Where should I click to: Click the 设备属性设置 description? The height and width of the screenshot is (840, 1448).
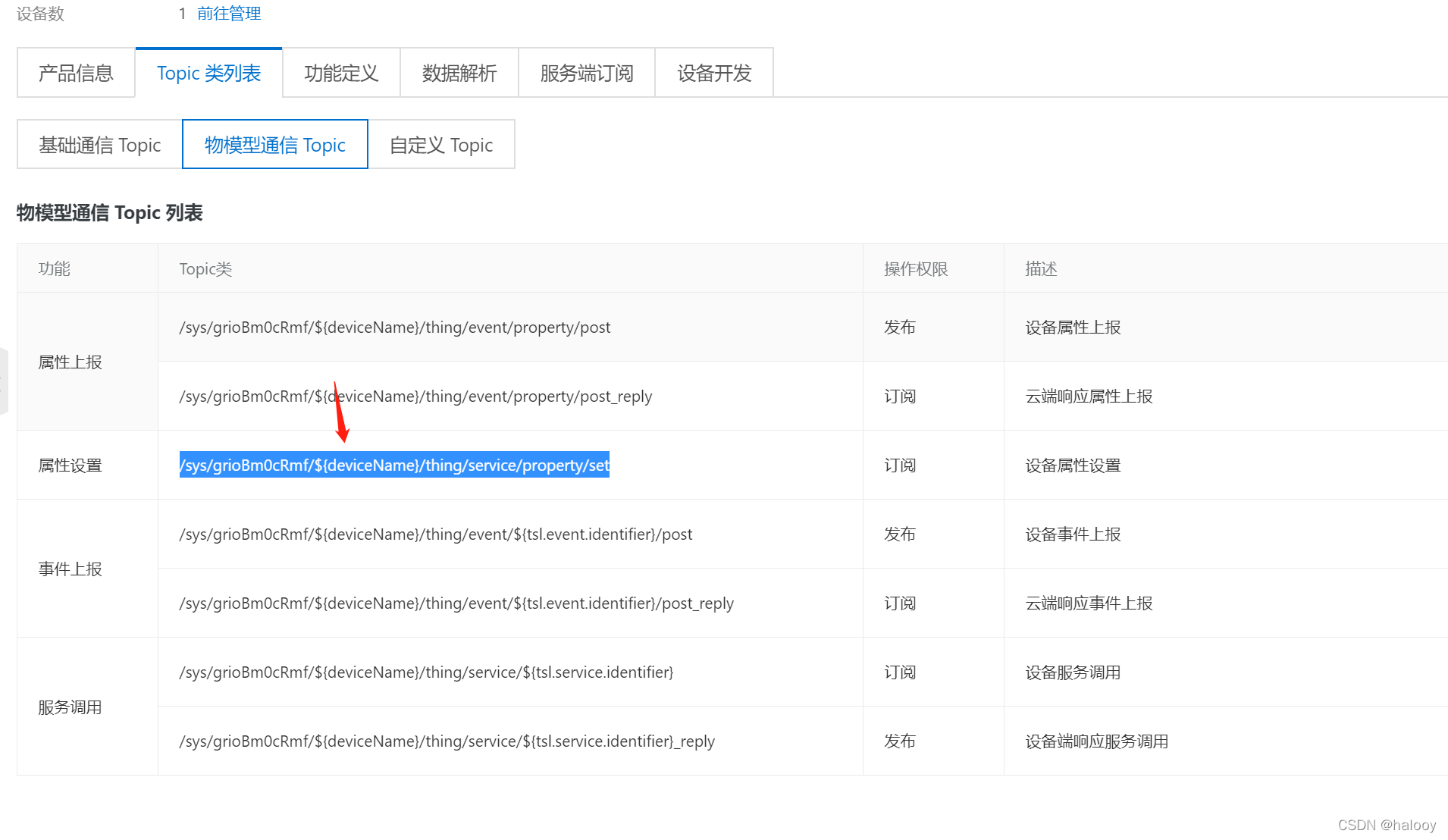[1073, 465]
